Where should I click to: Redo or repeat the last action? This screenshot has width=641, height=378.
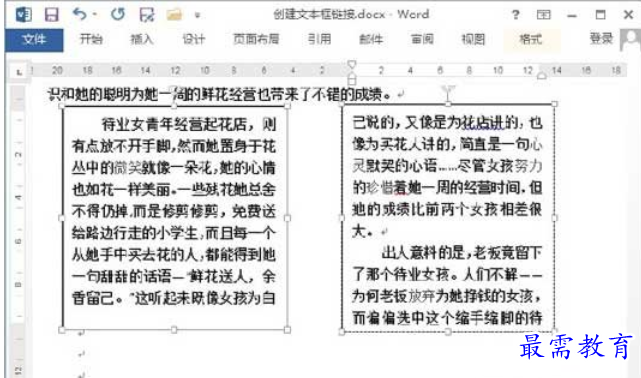coord(118,14)
